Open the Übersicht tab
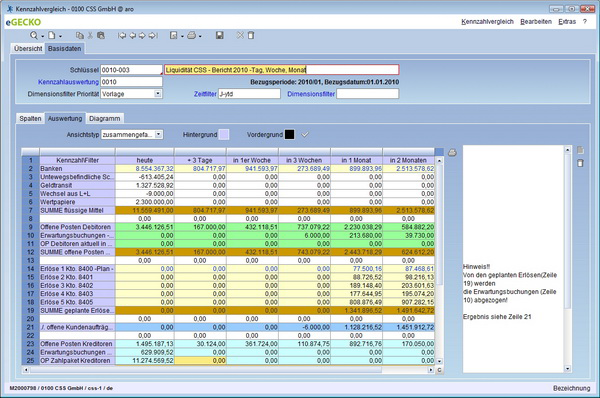Viewport: 600px width, 398px height. 28,49
